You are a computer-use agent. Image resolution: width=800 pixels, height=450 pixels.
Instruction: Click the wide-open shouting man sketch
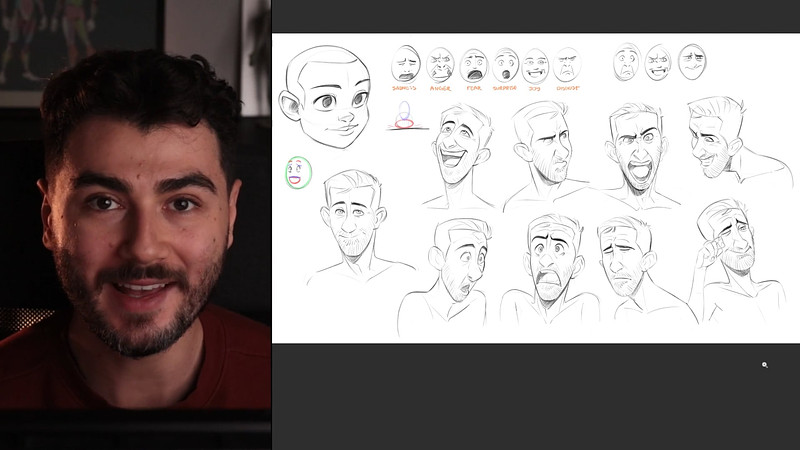tap(638, 156)
